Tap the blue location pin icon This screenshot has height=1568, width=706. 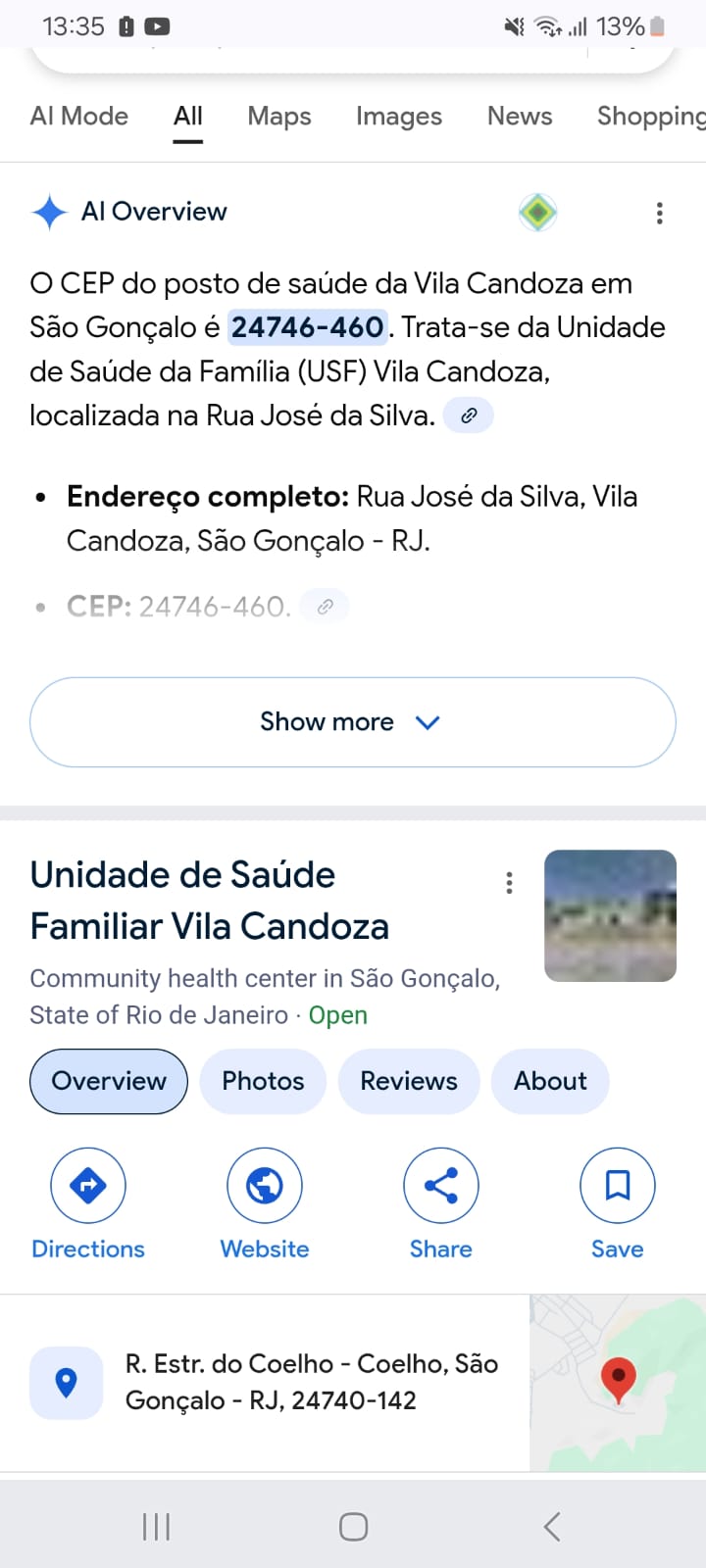point(67,1383)
